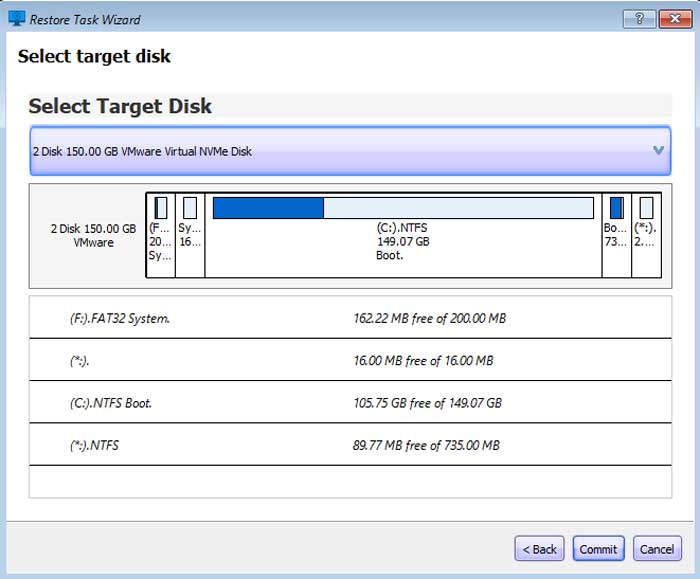The width and height of the screenshot is (700, 579).
Task: Click the C: partition usage bar
Action: (403, 208)
